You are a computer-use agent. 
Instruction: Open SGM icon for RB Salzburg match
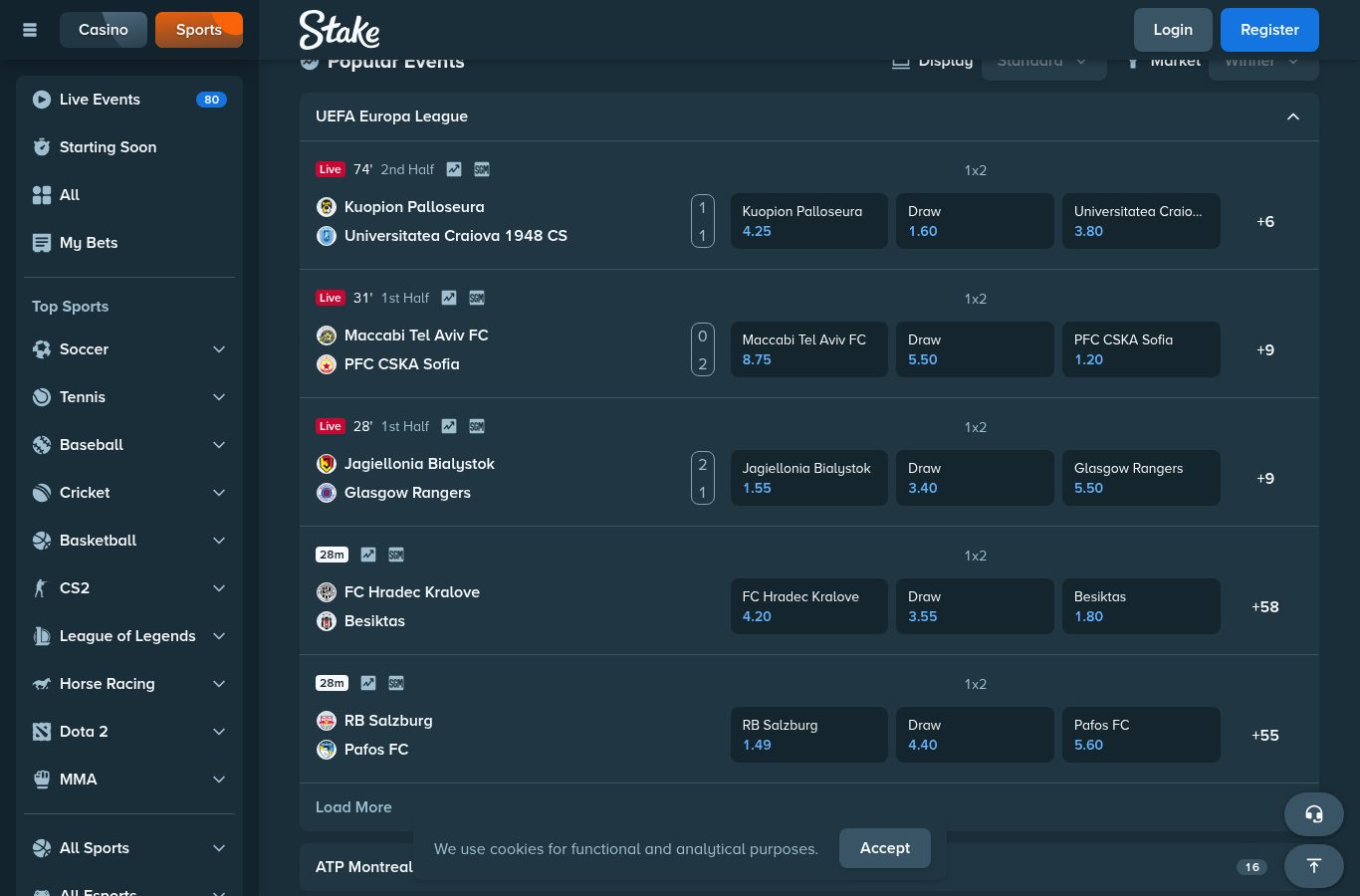396,683
